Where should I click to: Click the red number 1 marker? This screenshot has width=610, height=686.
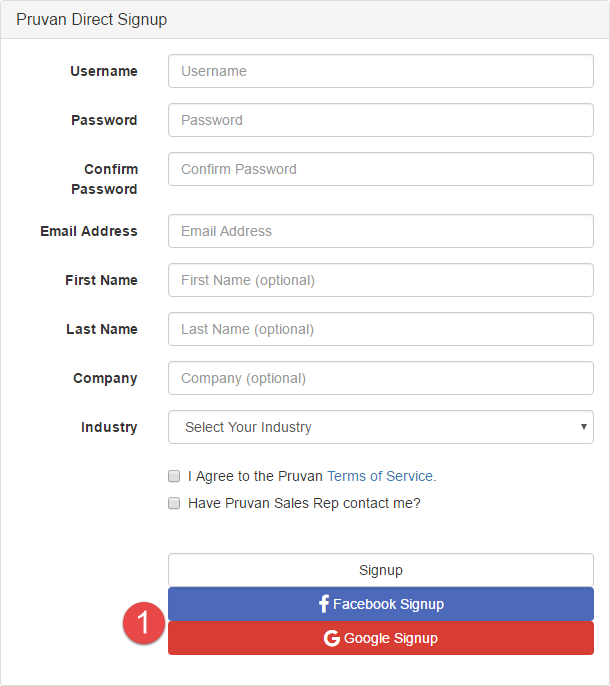[142, 624]
